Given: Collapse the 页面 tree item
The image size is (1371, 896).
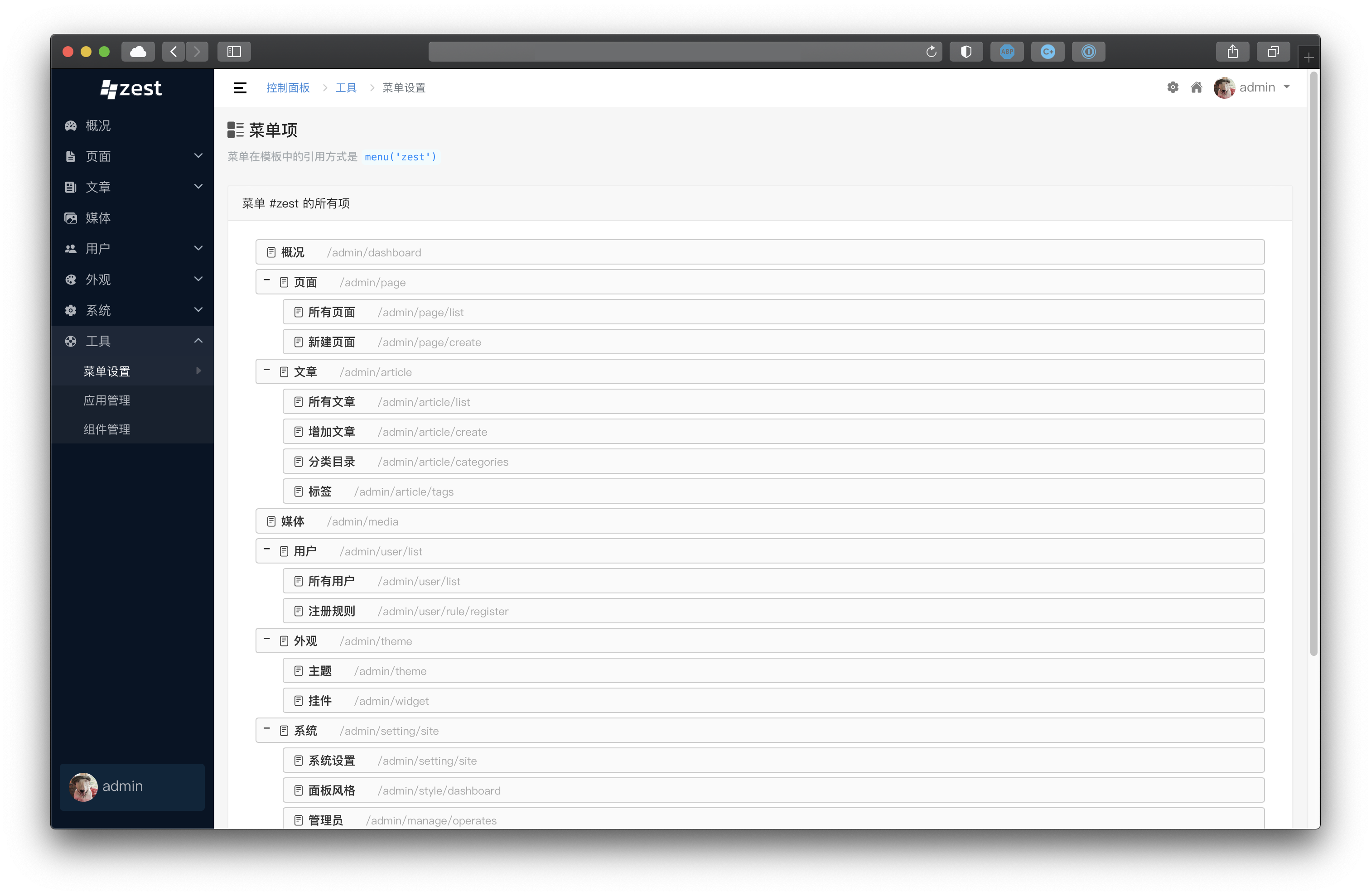Looking at the screenshot, I should coord(267,280).
